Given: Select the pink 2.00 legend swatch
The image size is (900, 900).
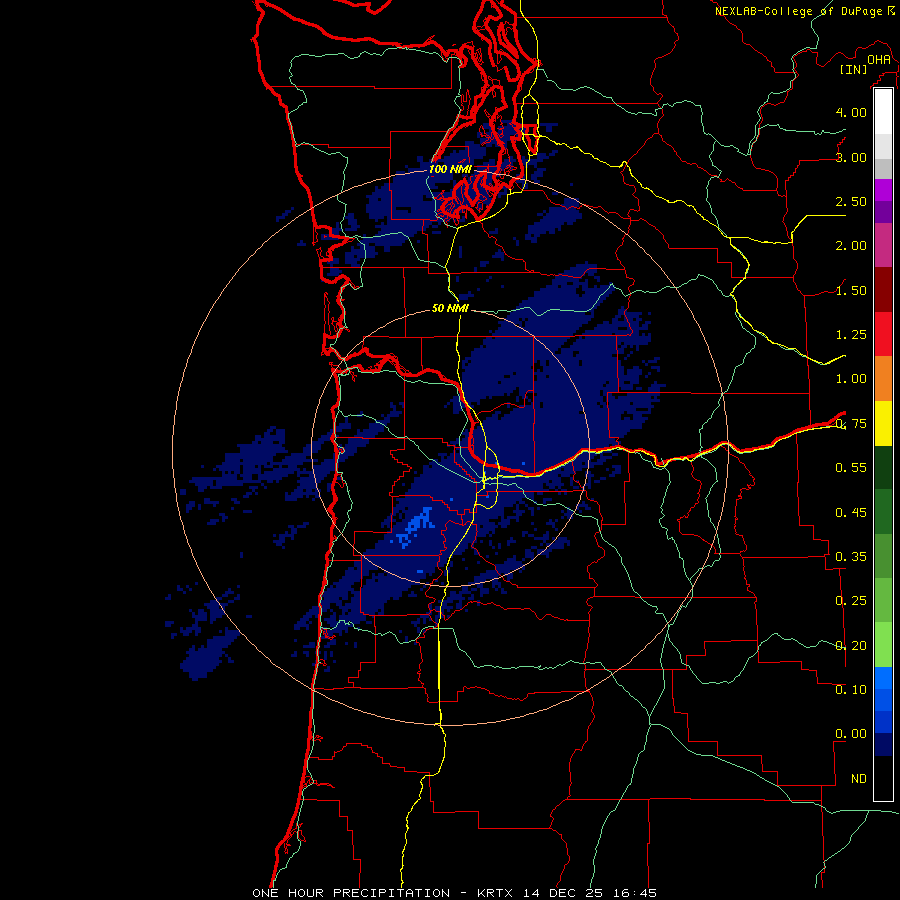Looking at the screenshot, I should pyautogui.click(x=883, y=245).
